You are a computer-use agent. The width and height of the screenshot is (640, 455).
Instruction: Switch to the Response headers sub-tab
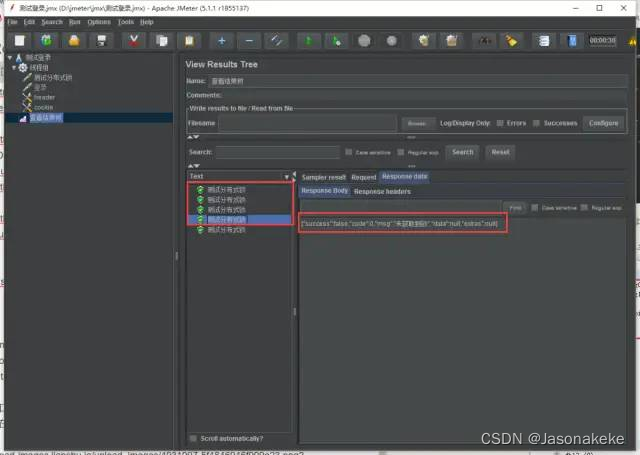382,191
